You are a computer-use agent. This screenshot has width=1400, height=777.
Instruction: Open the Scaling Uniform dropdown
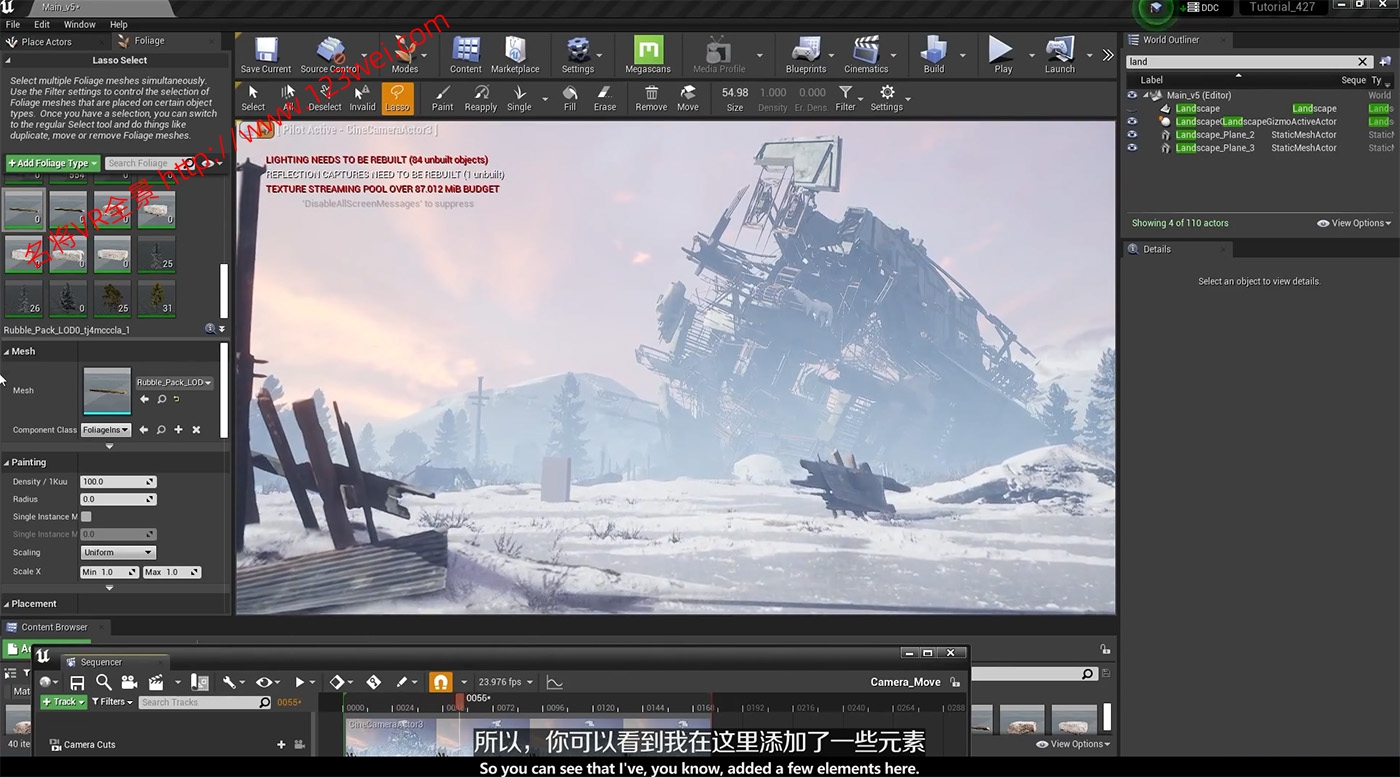click(x=118, y=552)
